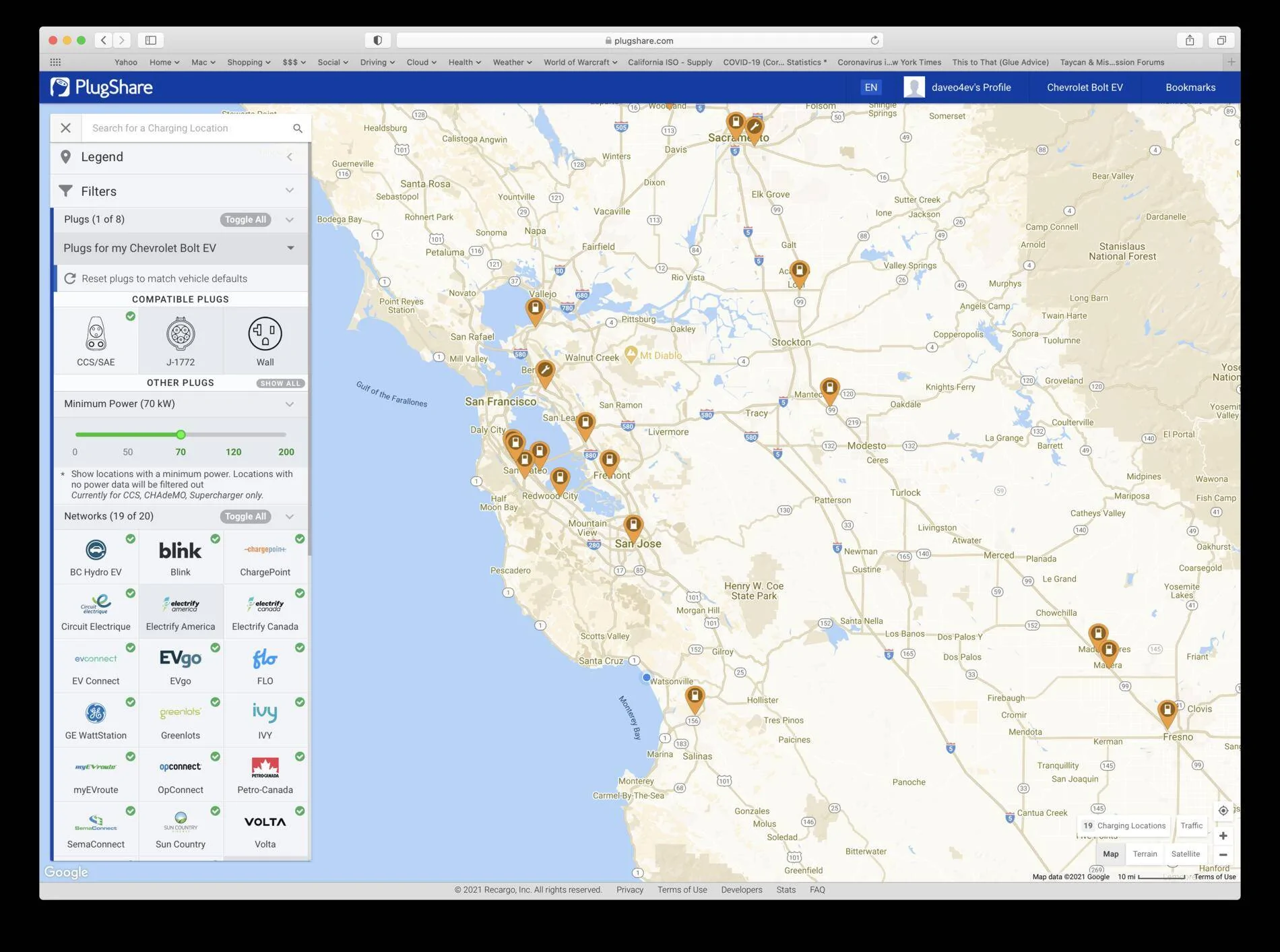Zoom in the map with plus button

[x=1223, y=836]
